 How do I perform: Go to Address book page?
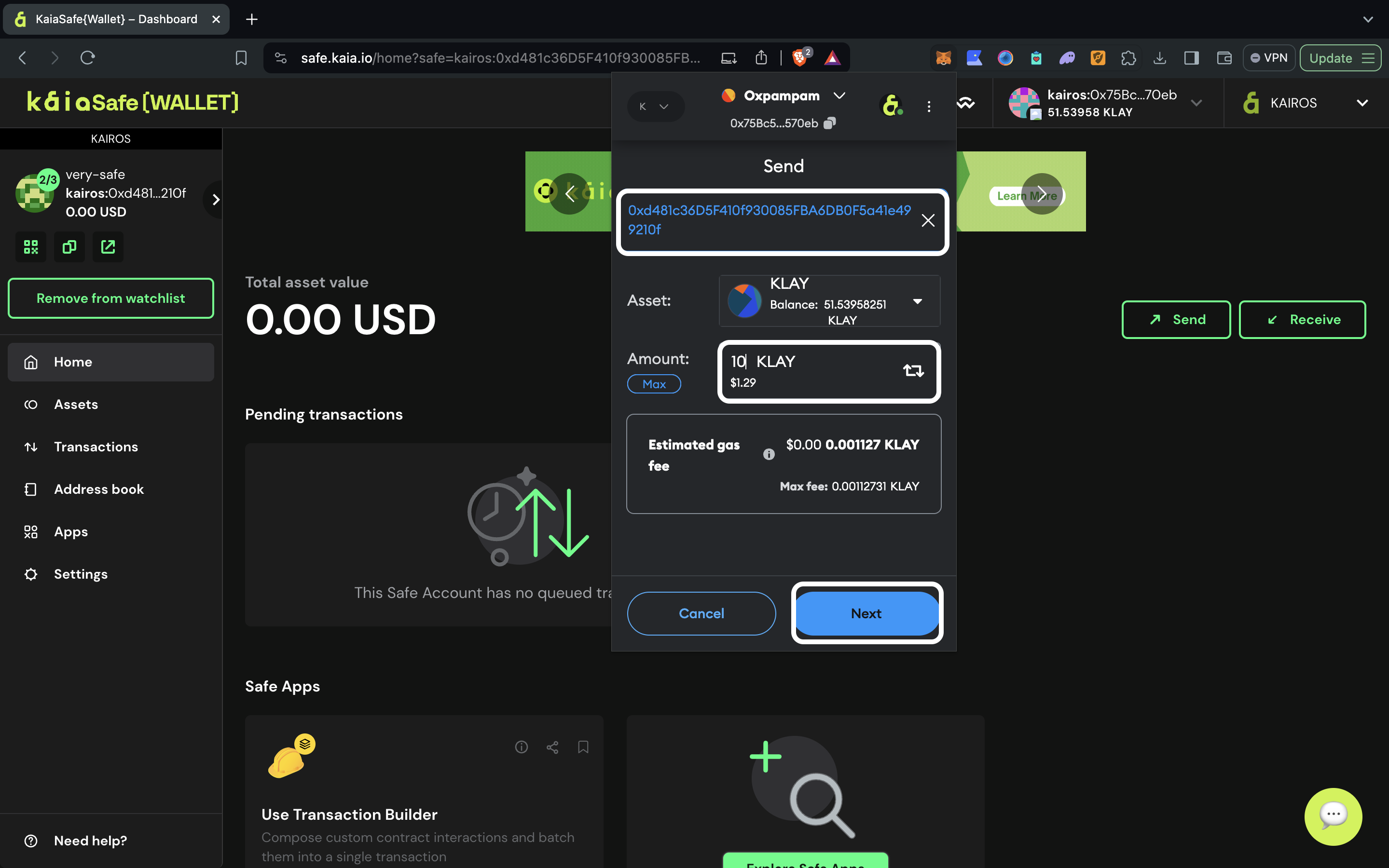(x=99, y=489)
